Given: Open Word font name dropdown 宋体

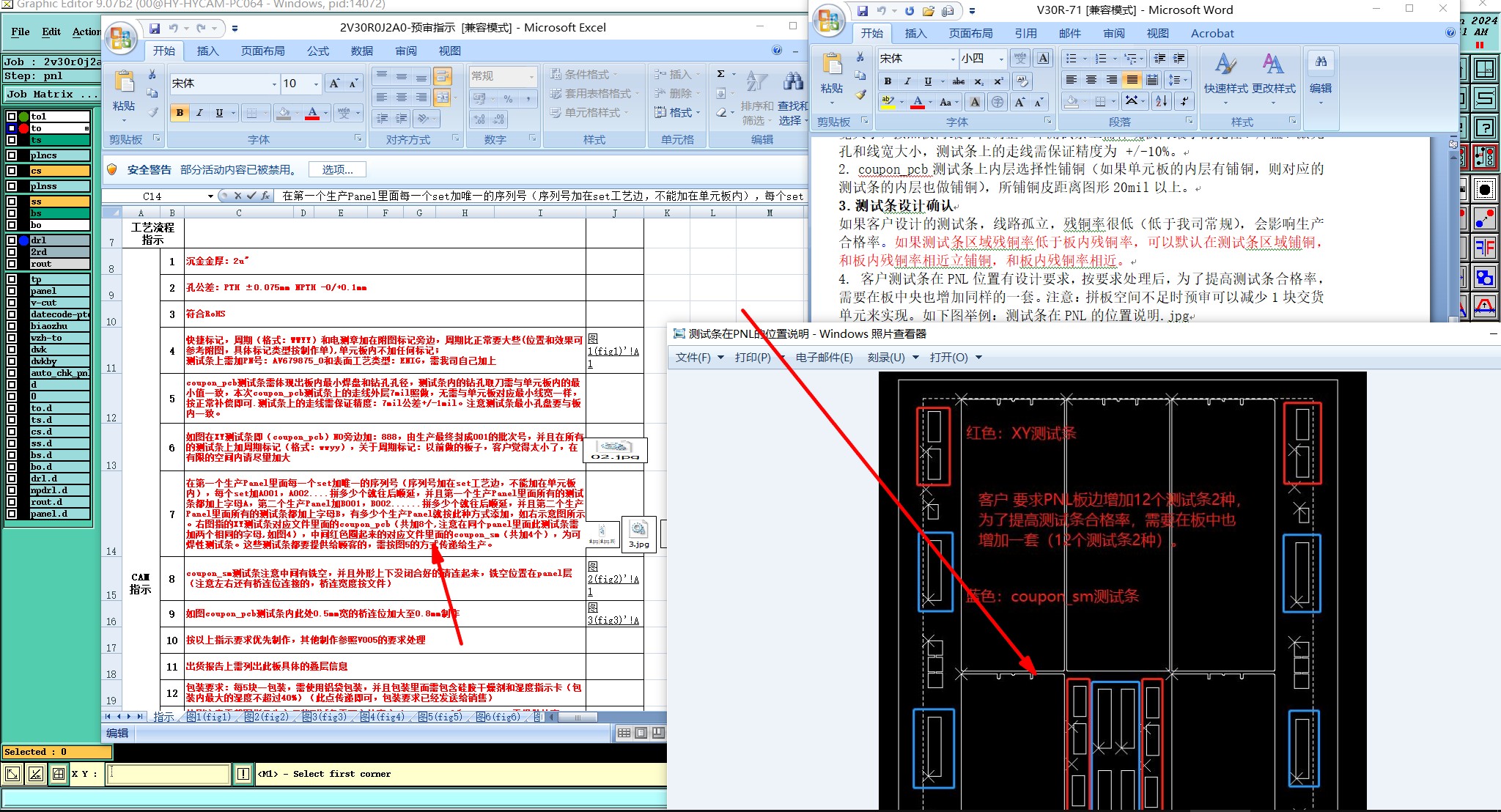Looking at the screenshot, I should [x=953, y=59].
